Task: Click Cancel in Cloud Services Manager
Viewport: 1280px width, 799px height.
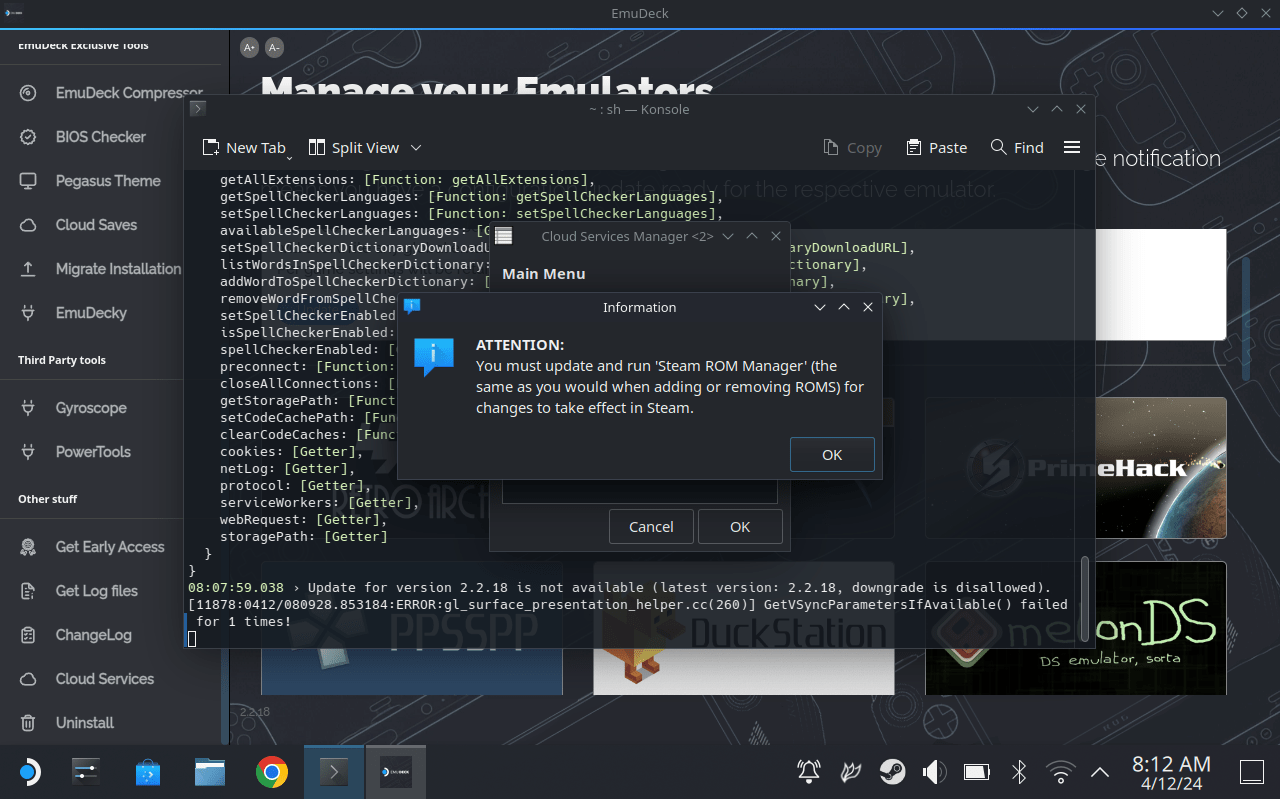Action: (x=651, y=527)
